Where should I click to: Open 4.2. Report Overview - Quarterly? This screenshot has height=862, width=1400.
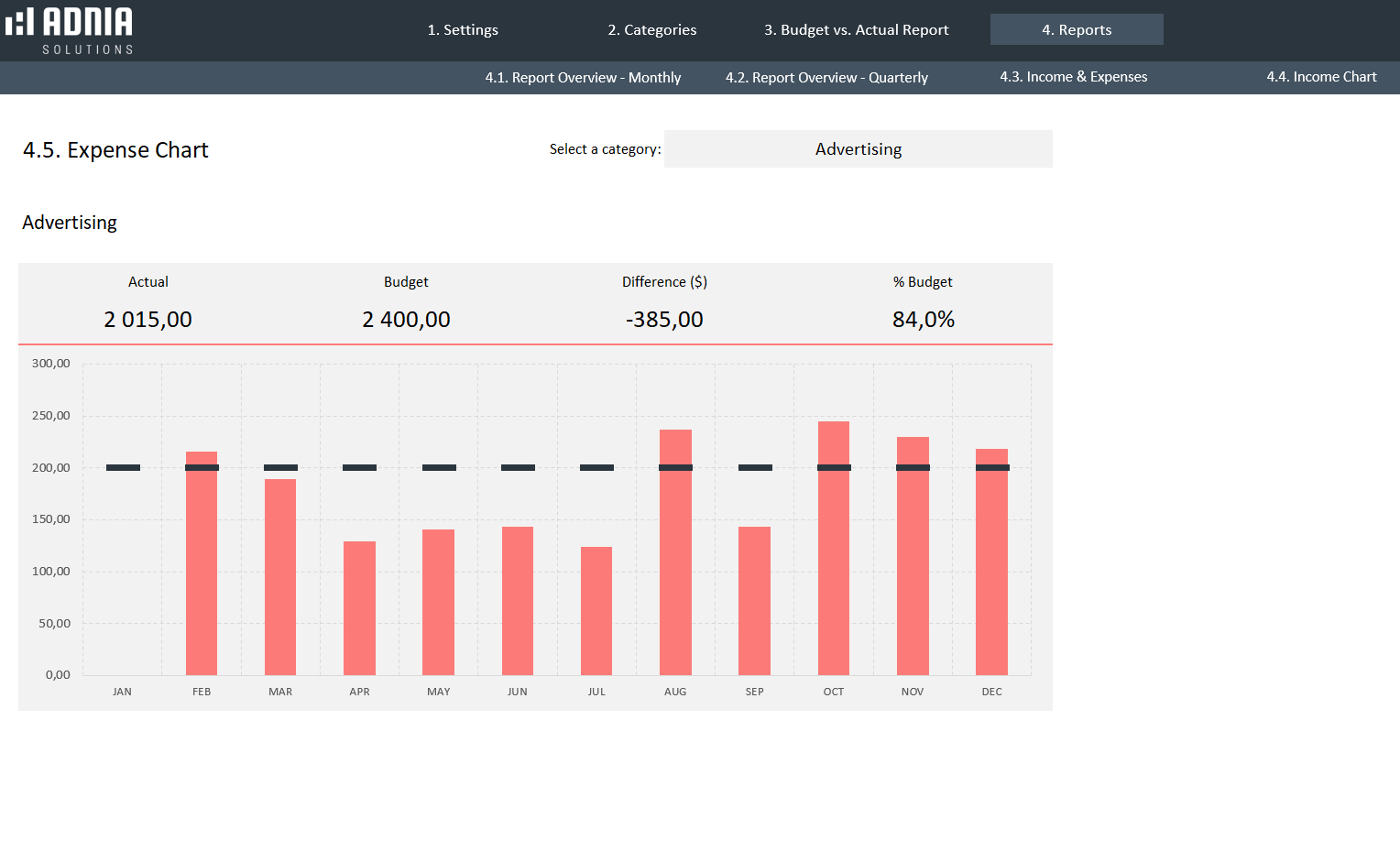click(826, 78)
